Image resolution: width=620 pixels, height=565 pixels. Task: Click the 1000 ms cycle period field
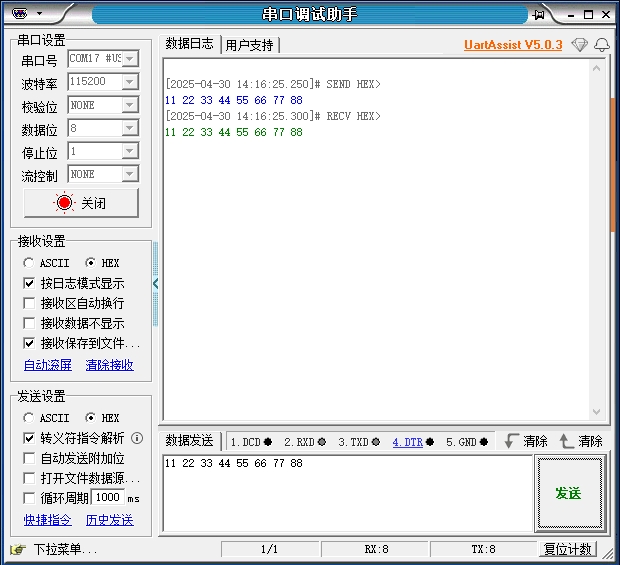(x=108, y=497)
